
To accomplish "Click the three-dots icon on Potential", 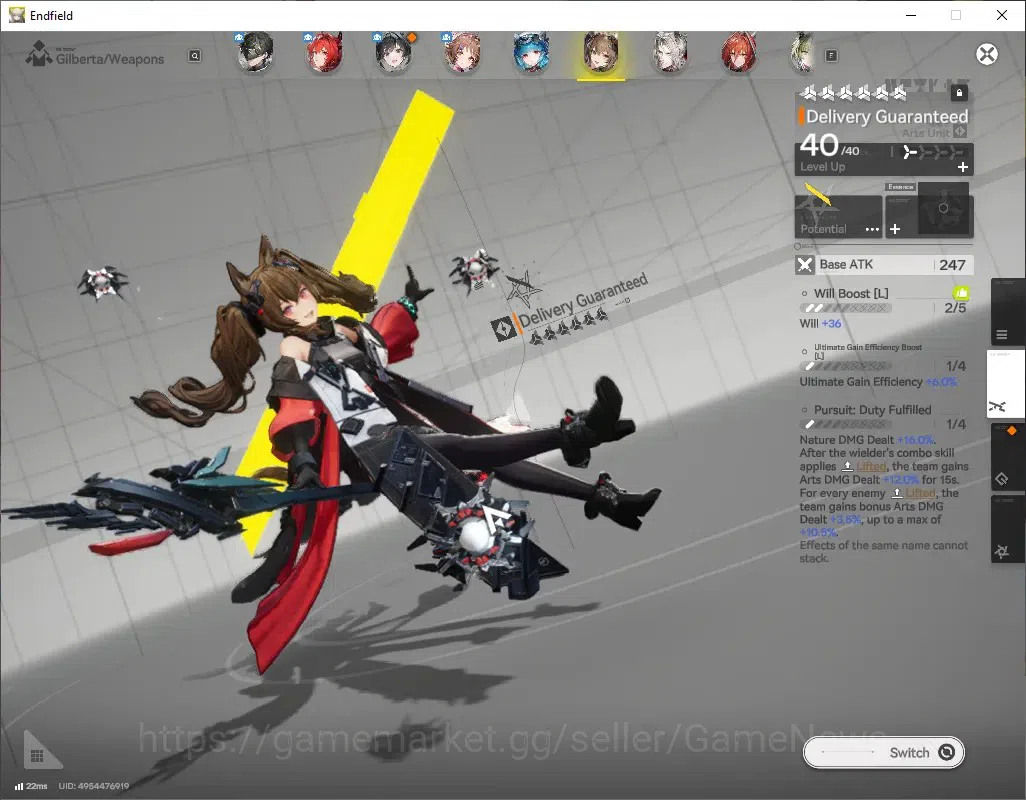I will (x=872, y=229).
